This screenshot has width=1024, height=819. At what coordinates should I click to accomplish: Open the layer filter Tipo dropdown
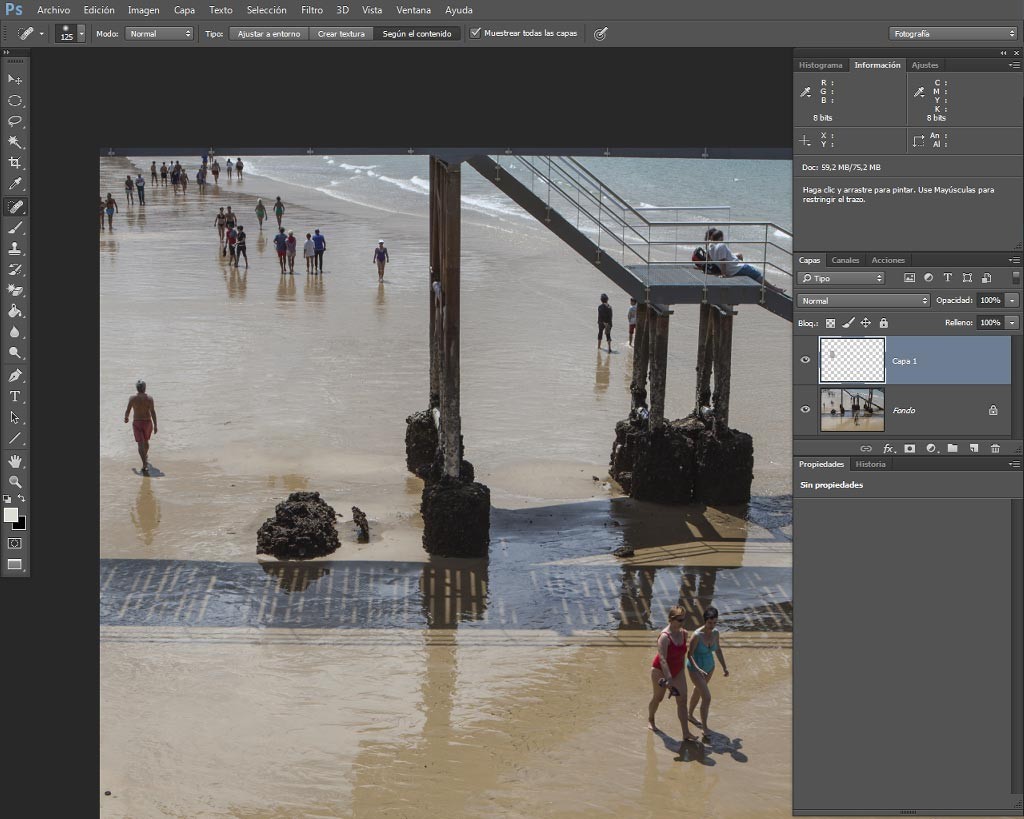point(841,278)
